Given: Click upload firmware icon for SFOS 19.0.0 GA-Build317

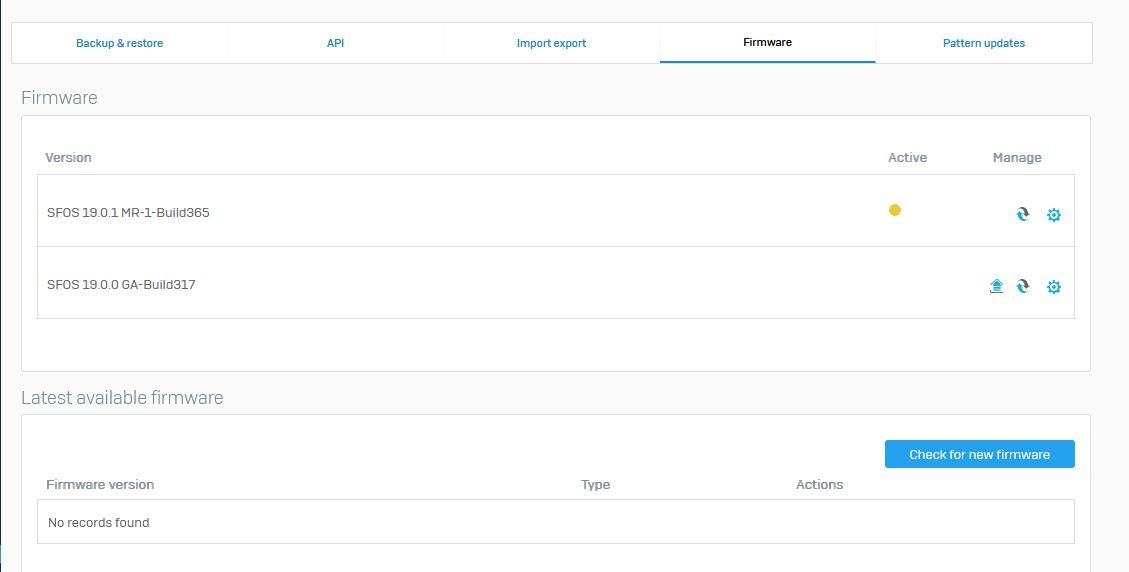Looking at the screenshot, I should 996,287.
